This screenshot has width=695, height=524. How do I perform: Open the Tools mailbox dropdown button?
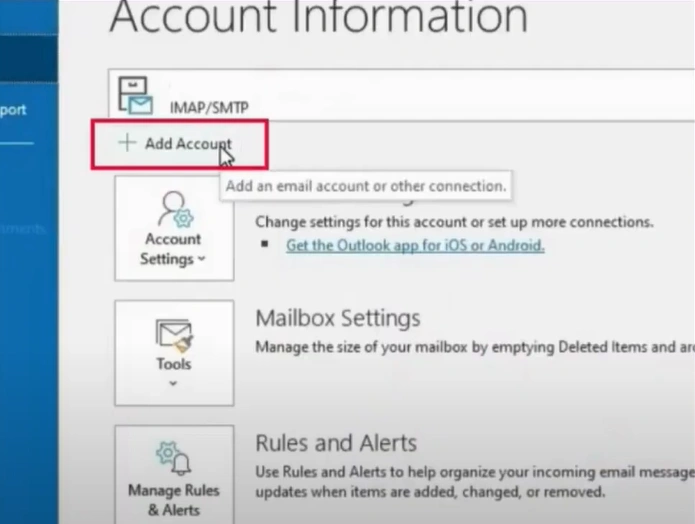tap(174, 353)
